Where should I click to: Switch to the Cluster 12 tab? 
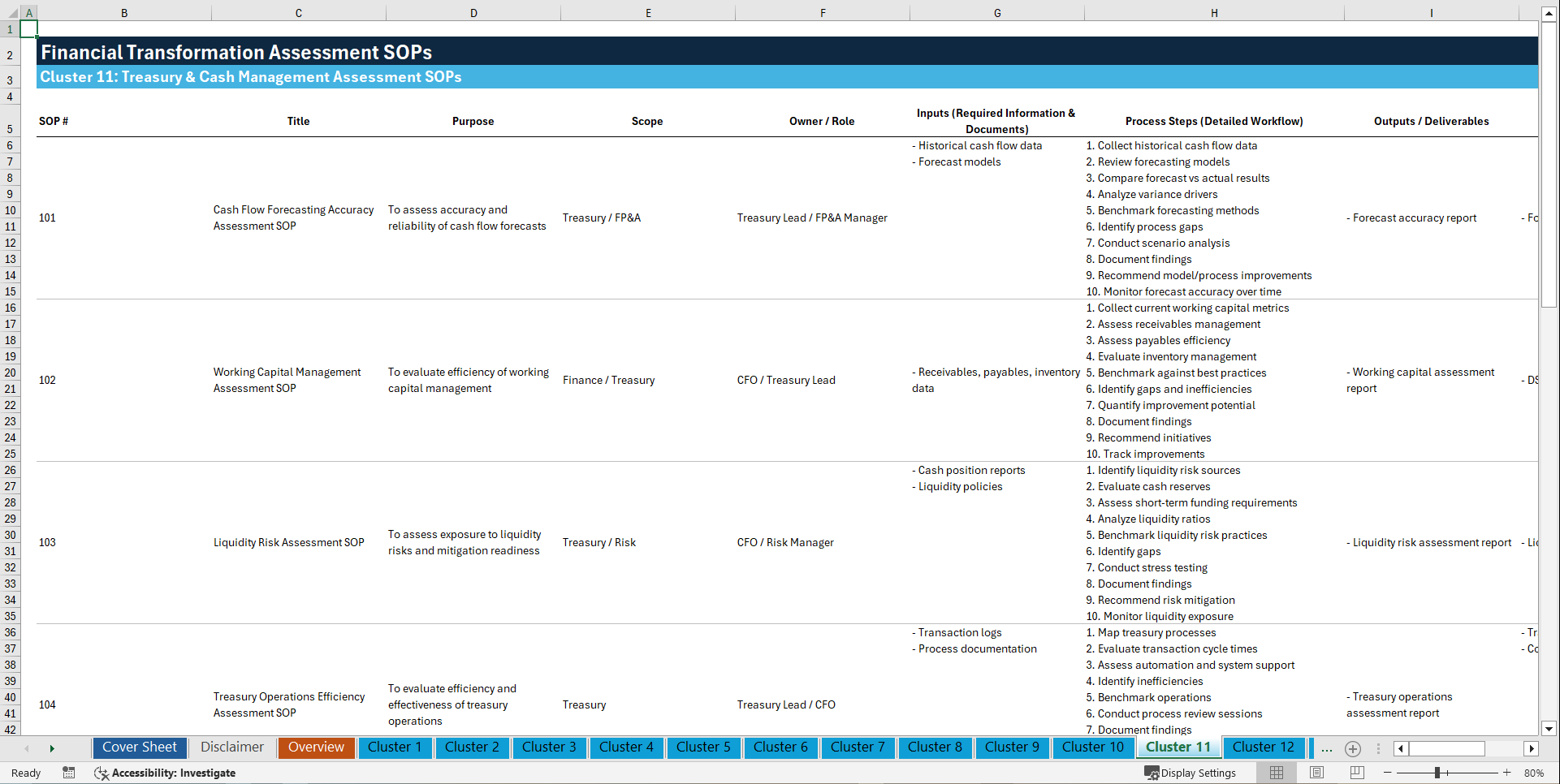coord(1264,747)
